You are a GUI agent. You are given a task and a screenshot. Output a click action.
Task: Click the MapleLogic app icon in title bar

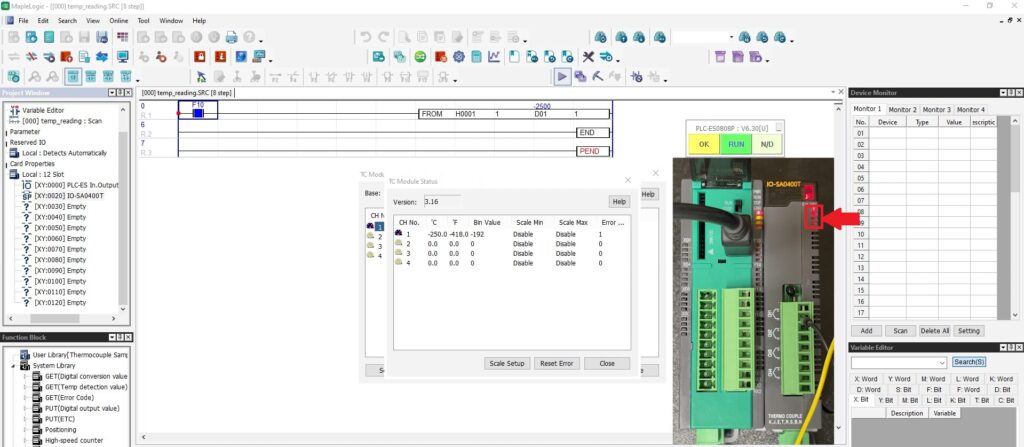point(5,5)
